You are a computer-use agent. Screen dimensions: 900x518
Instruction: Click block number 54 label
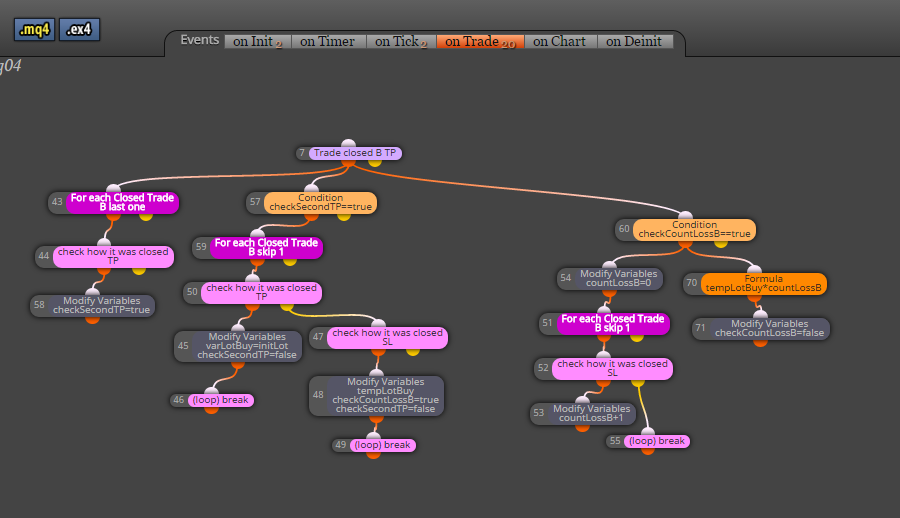tap(565, 278)
